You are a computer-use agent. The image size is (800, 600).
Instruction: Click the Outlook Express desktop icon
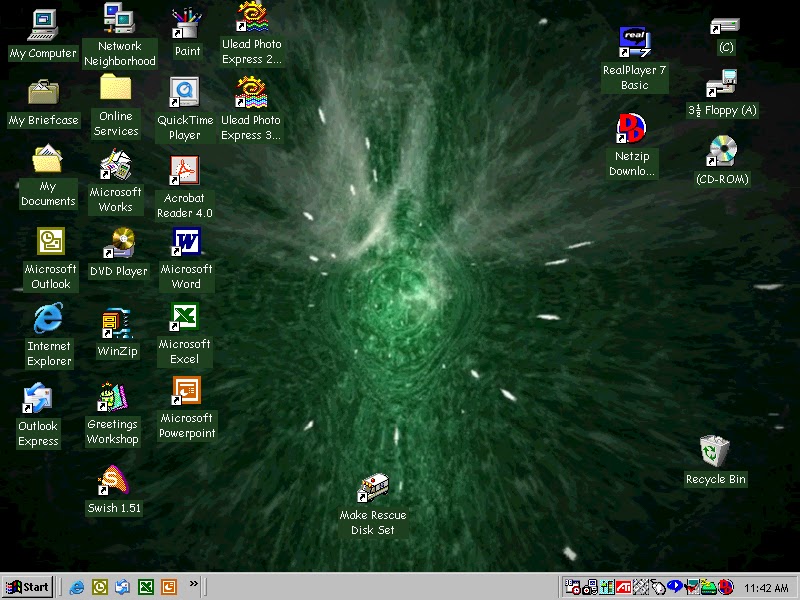click(x=38, y=415)
